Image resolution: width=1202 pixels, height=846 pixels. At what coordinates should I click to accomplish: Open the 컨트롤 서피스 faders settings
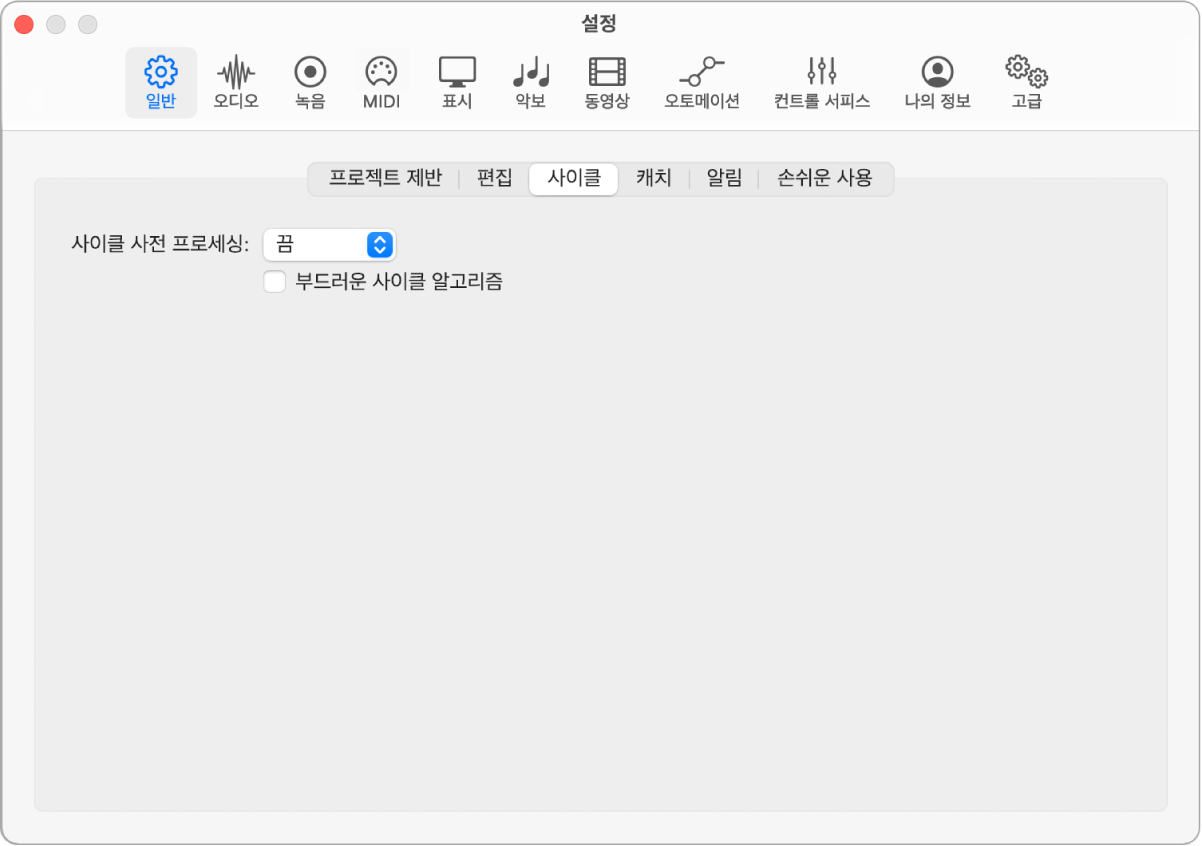tap(822, 83)
